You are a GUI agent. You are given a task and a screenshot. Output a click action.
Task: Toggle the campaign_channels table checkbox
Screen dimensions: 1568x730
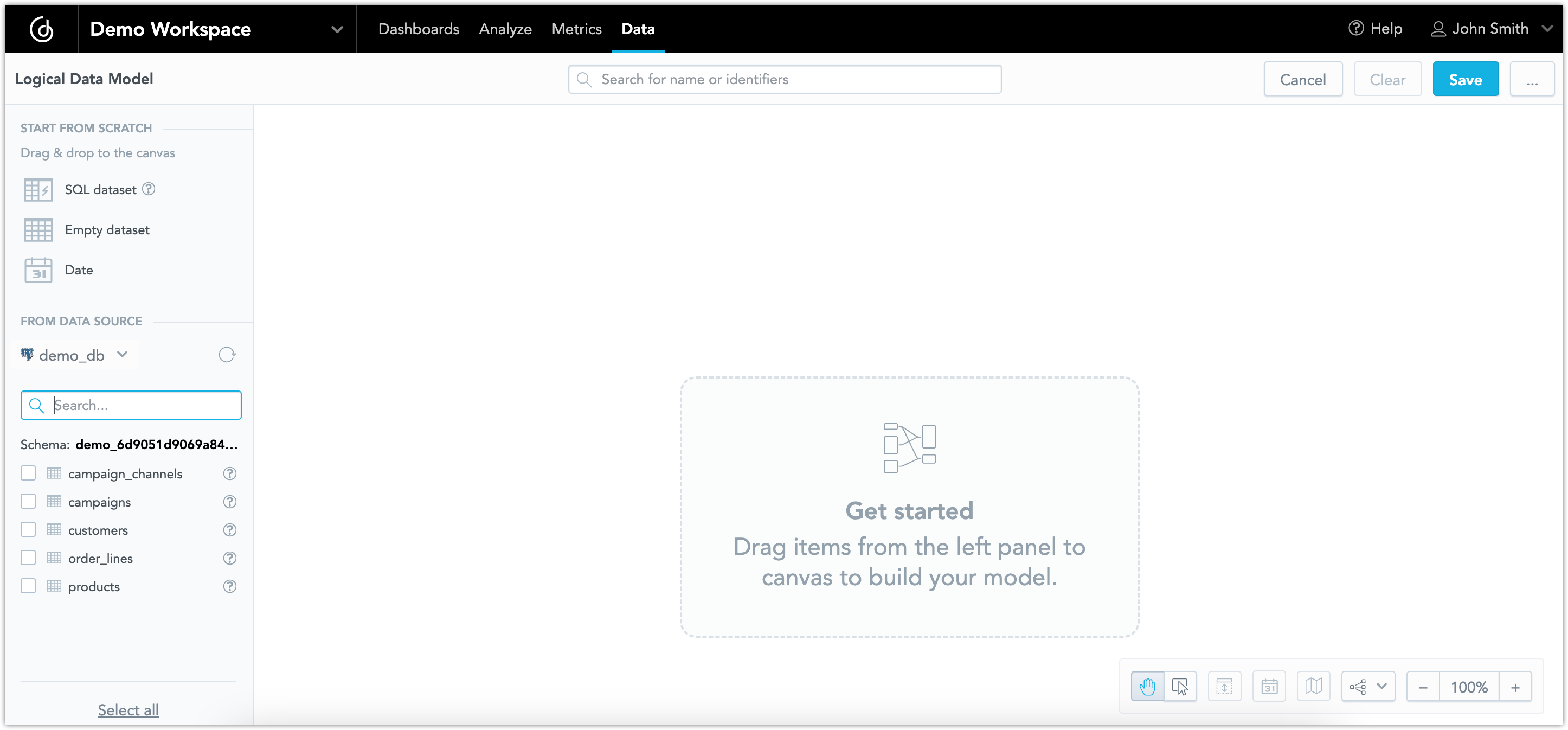[28, 473]
